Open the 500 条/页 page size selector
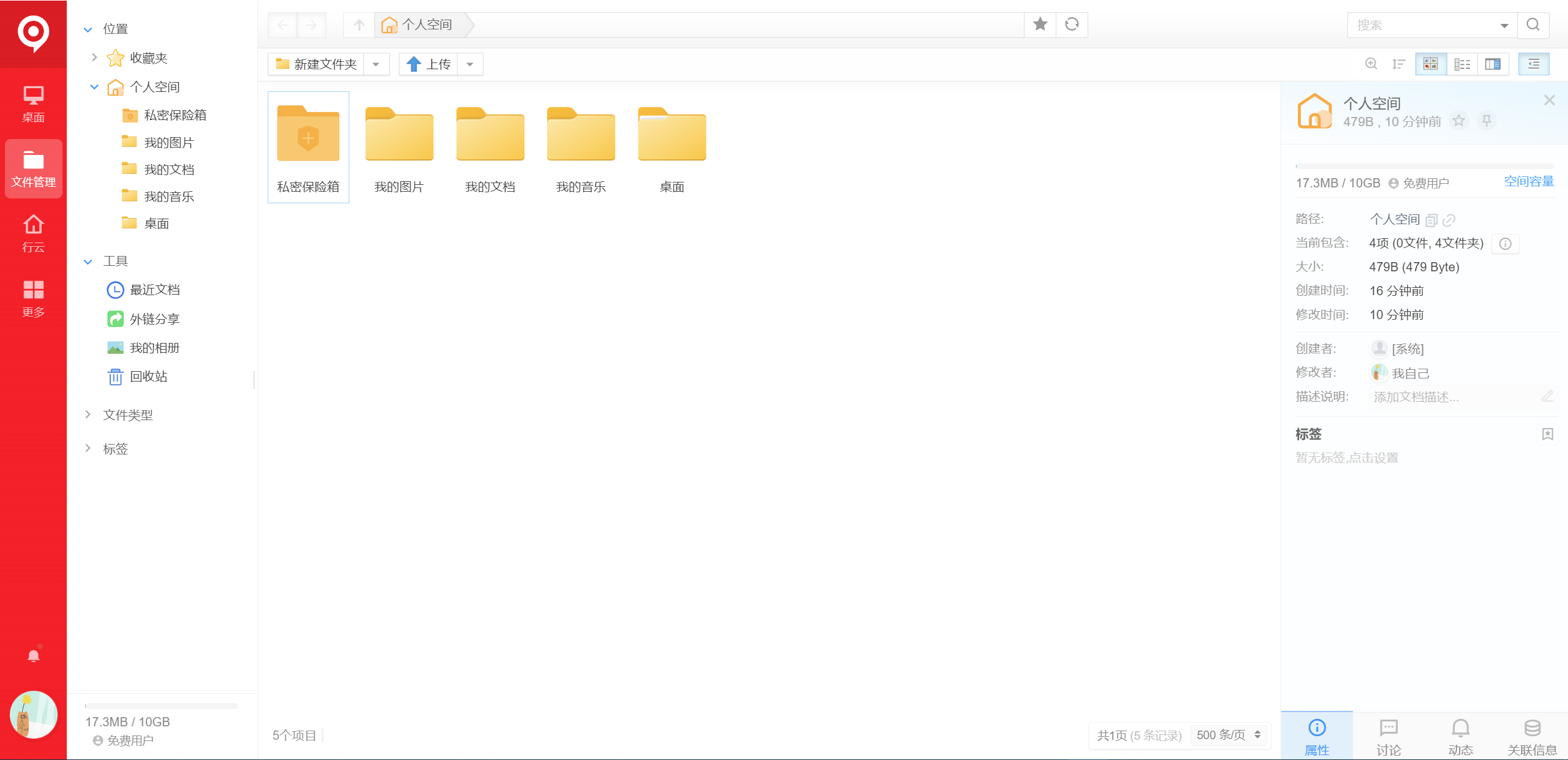 pyautogui.click(x=1228, y=735)
